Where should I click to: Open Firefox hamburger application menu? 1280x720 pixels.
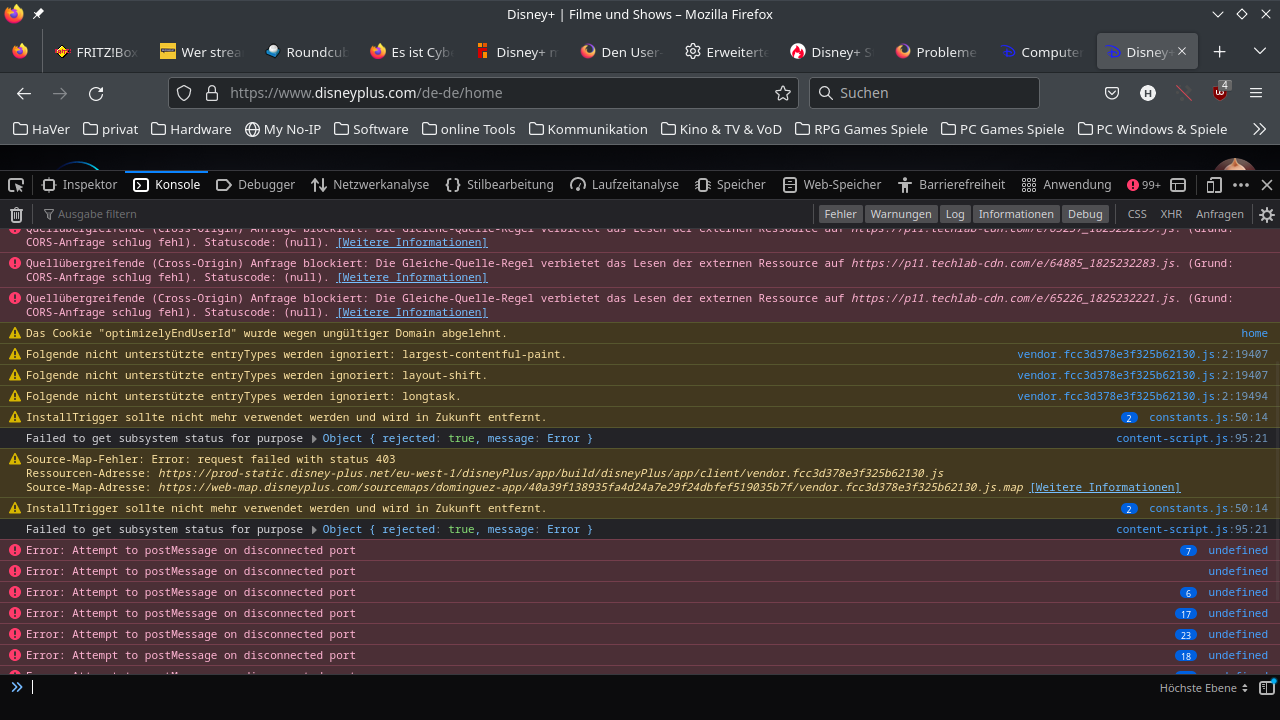pos(1256,93)
